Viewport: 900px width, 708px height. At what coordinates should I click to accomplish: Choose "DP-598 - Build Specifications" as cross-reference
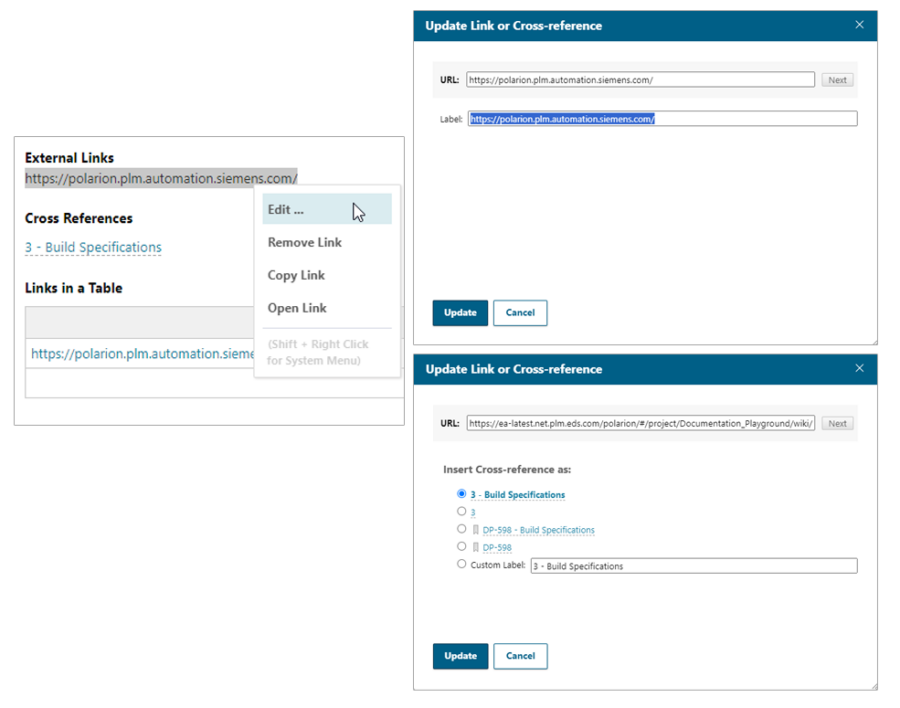click(462, 529)
